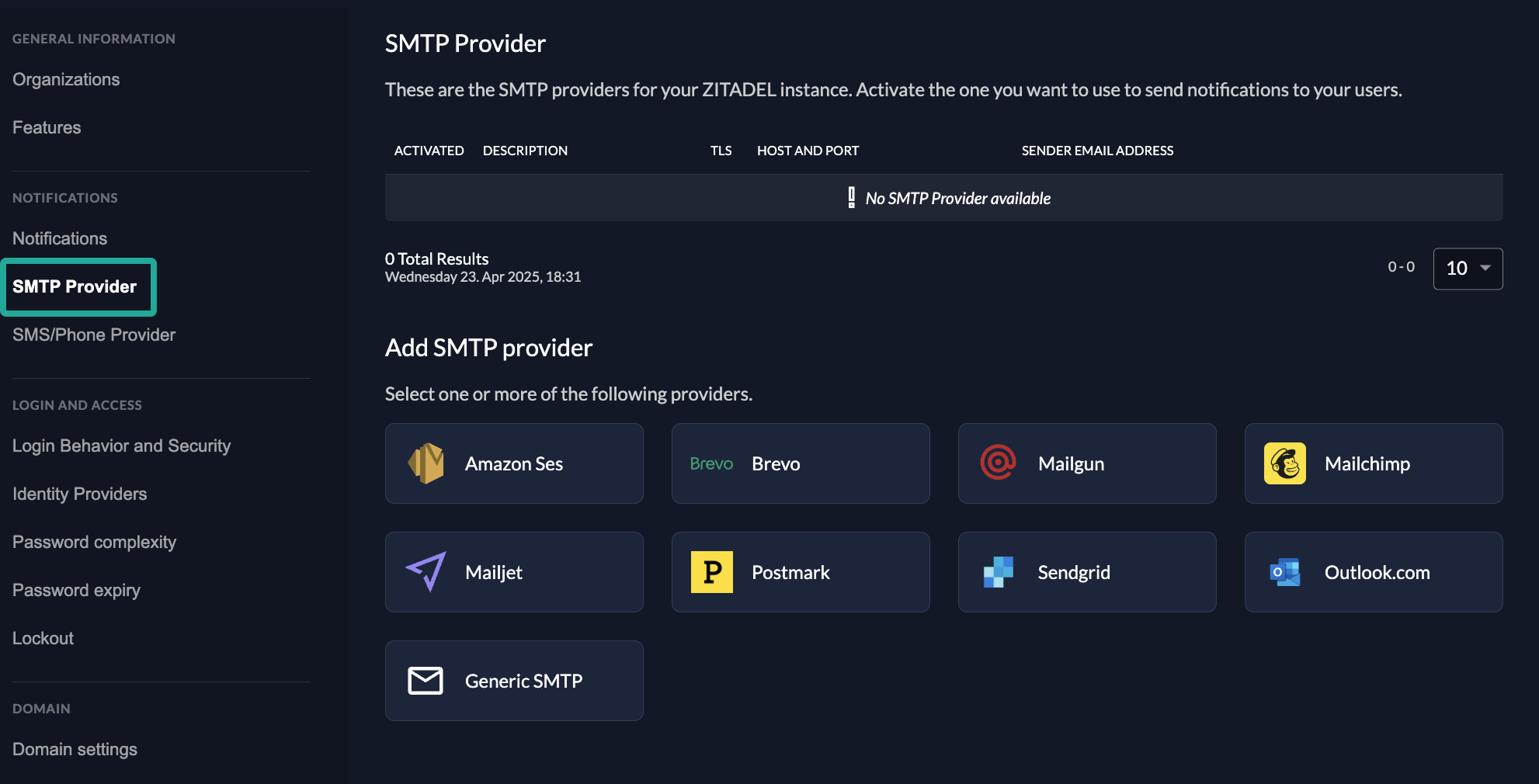Click the yellow Postmark P icon
The width and height of the screenshot is (1539, 784).
coord(712,572)
